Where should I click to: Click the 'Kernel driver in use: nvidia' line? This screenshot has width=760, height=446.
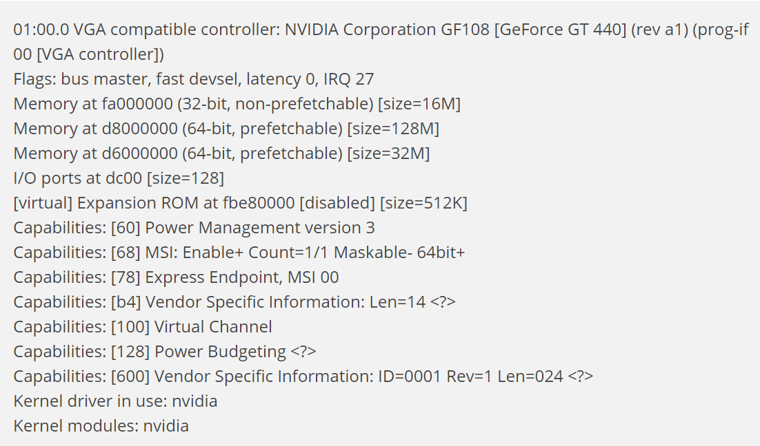click(x=115, y=401)
